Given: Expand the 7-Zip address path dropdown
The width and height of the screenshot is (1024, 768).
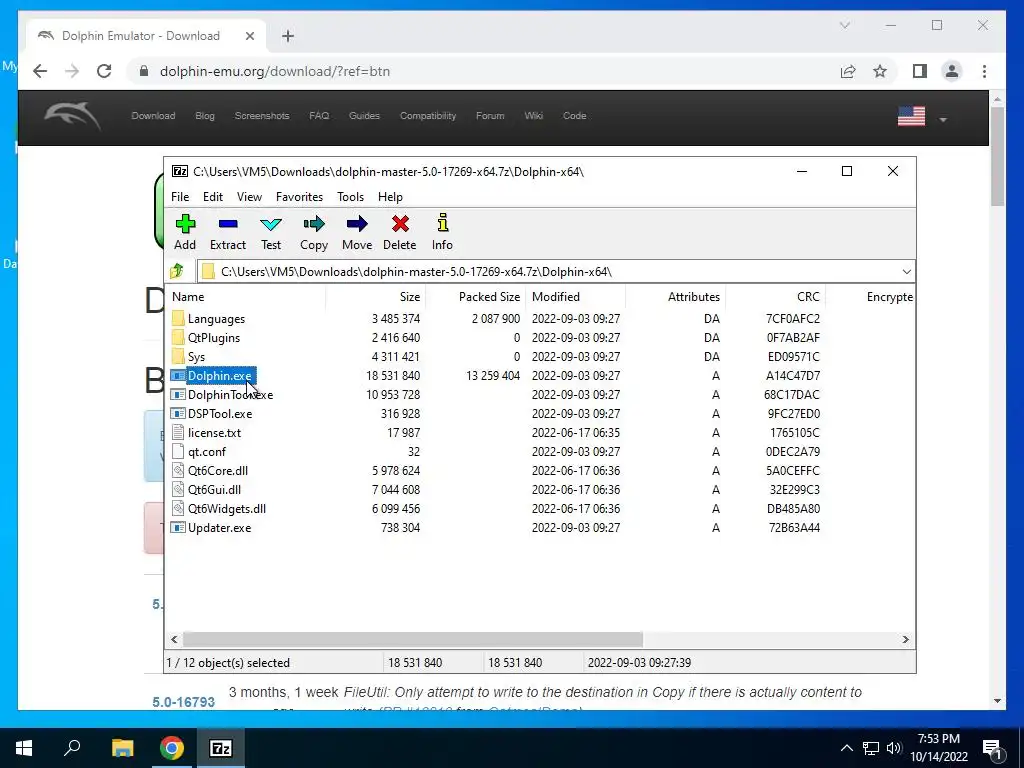Looking at the screenshot, I should pos(906,272).
